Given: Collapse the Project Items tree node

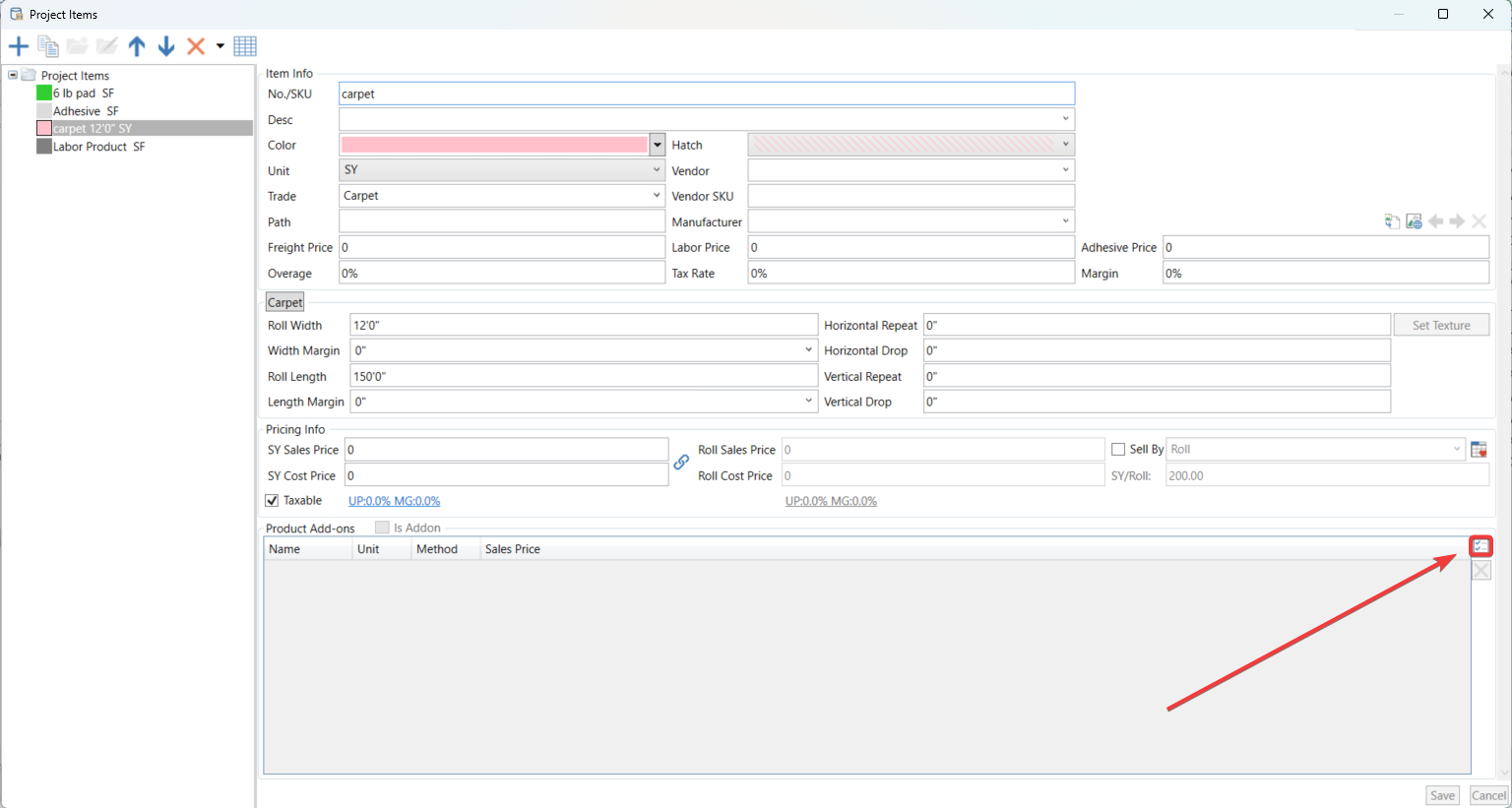Looking at the screenshot, I should [13, 75].
